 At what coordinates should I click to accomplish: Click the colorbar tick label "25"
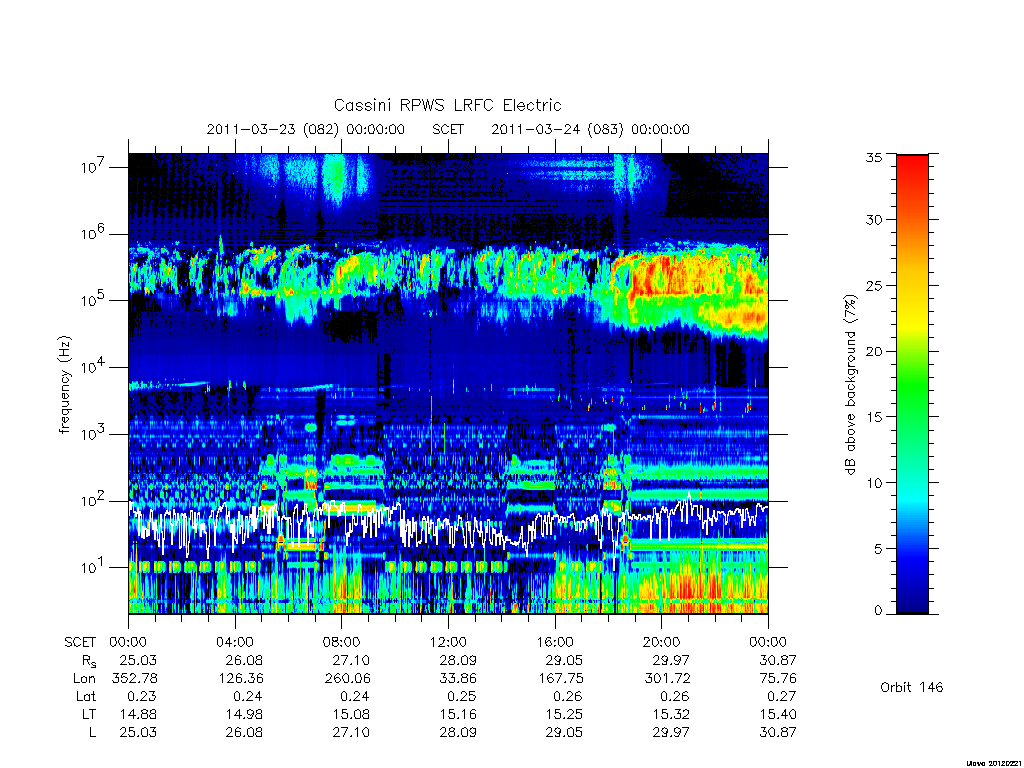874,286
